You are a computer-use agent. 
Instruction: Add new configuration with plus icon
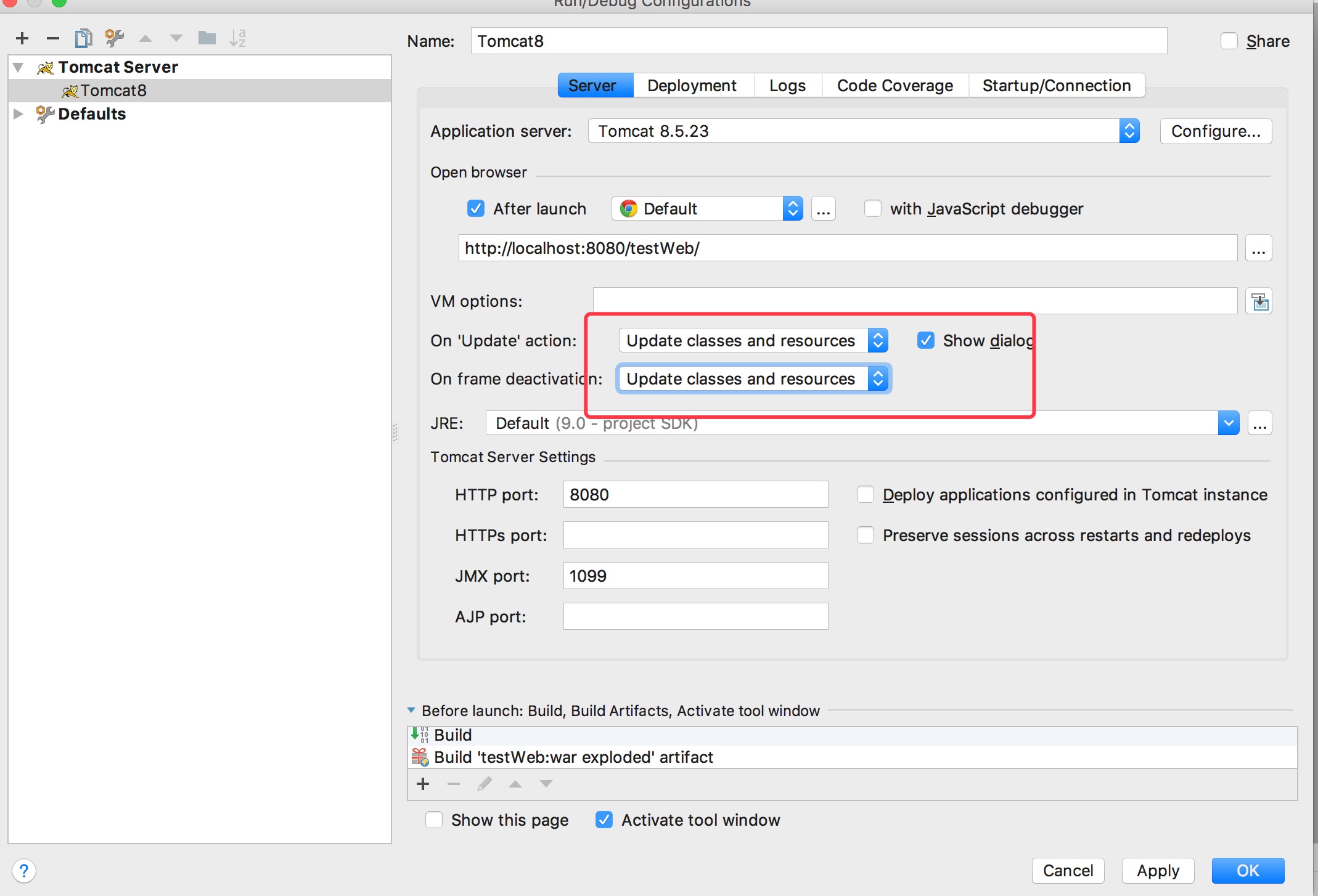(x=22, y=38)
